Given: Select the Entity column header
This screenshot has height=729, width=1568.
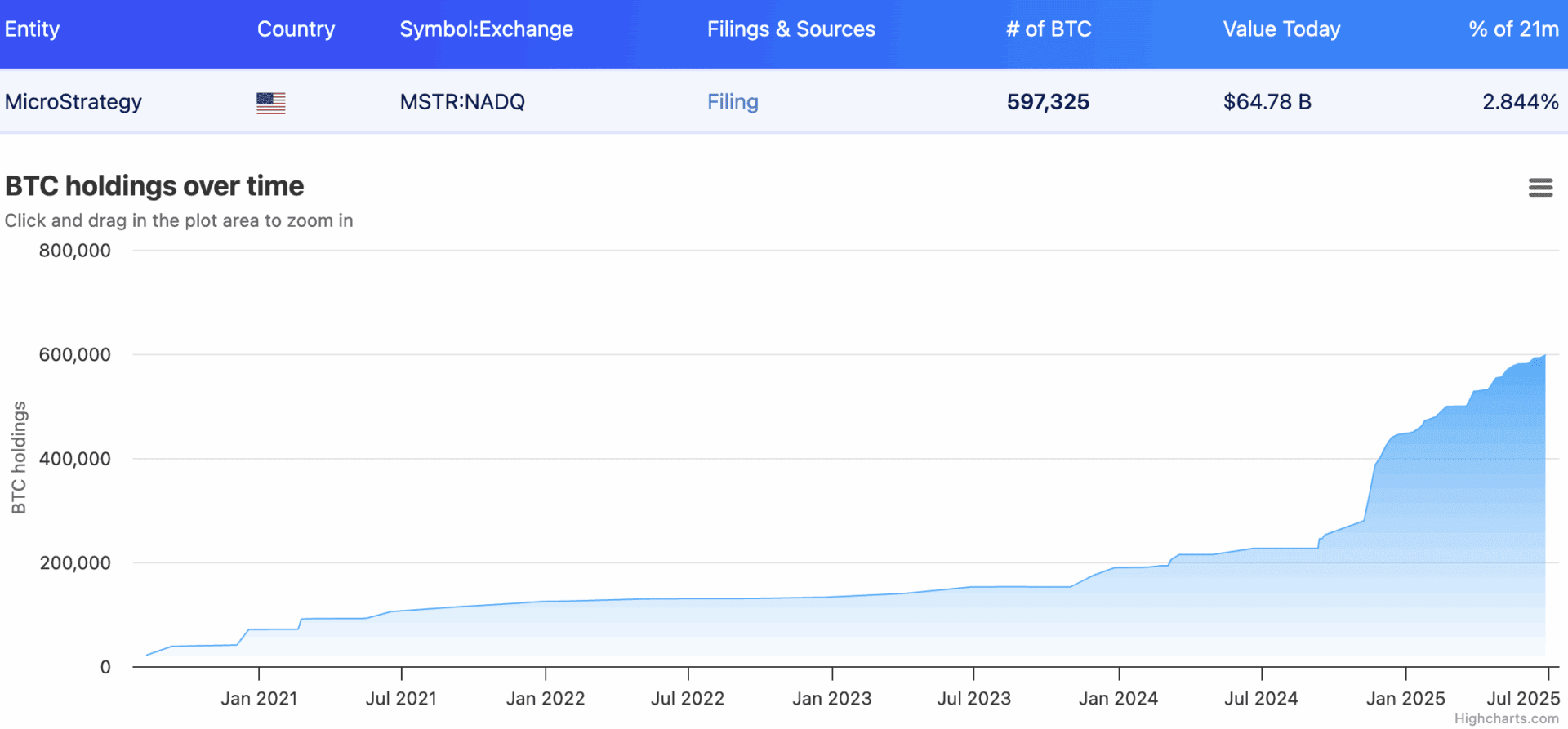Looking at the screenshot, I should click(32, 29).
